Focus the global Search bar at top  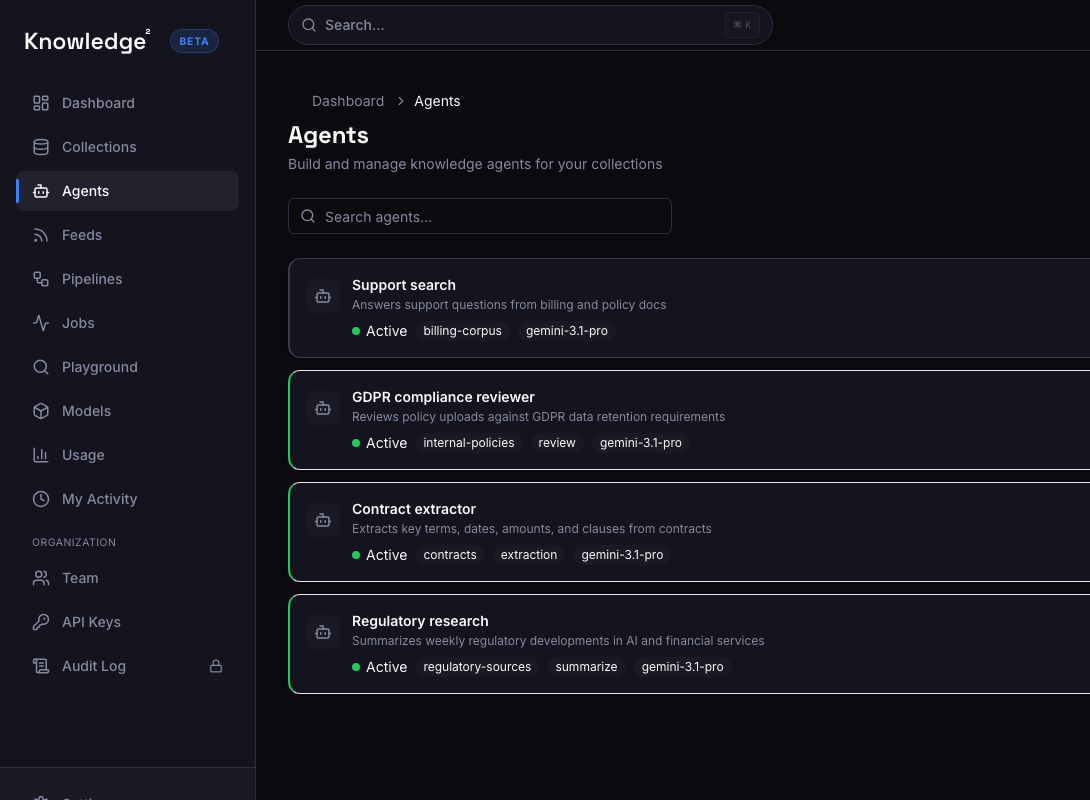pos(530,25)
